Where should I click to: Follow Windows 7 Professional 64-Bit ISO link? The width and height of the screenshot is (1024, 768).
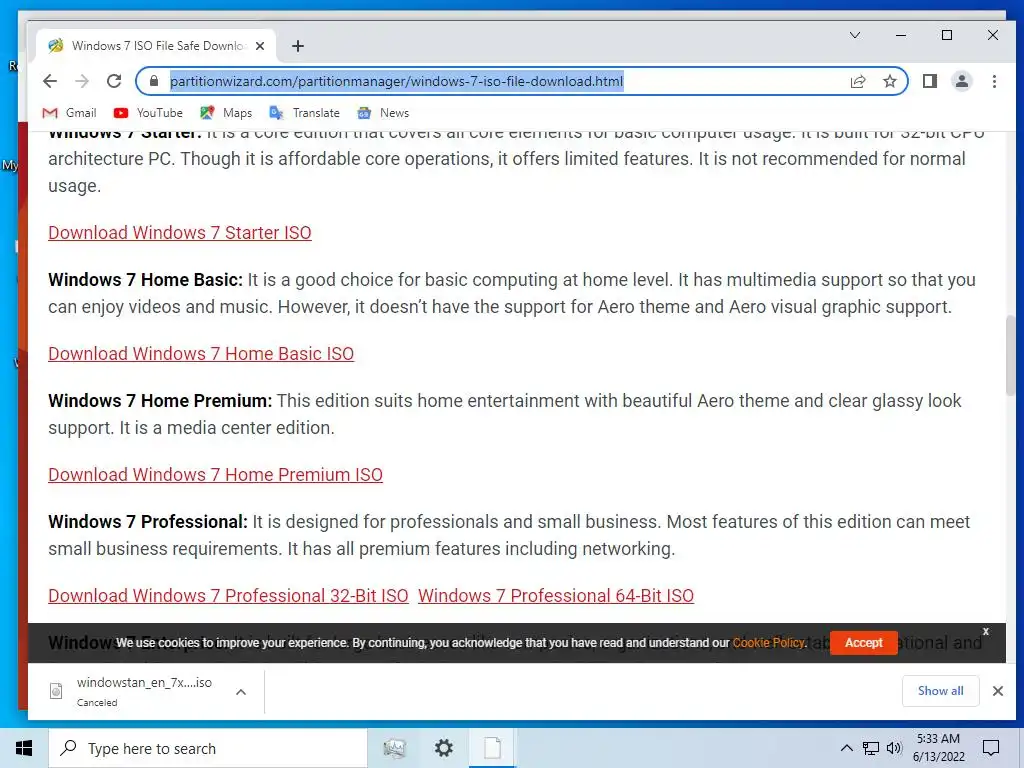(x=556, y=596)
